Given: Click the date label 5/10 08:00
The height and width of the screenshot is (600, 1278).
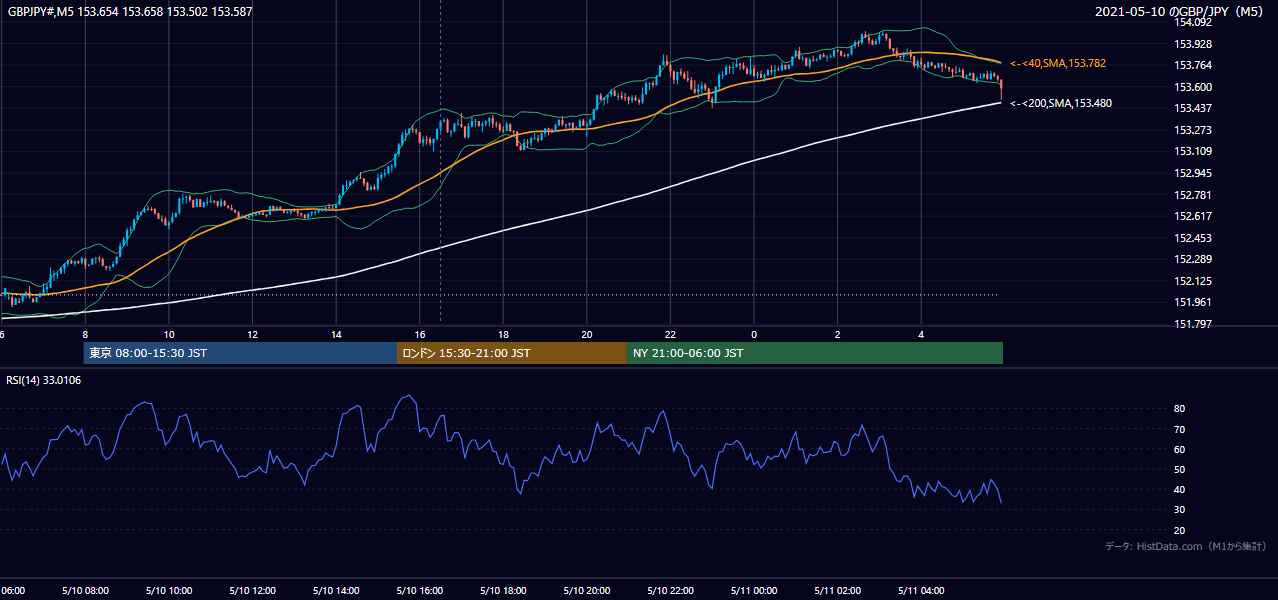Looking at the screenshot, I should pyautogui.click(x=85, y=591).
